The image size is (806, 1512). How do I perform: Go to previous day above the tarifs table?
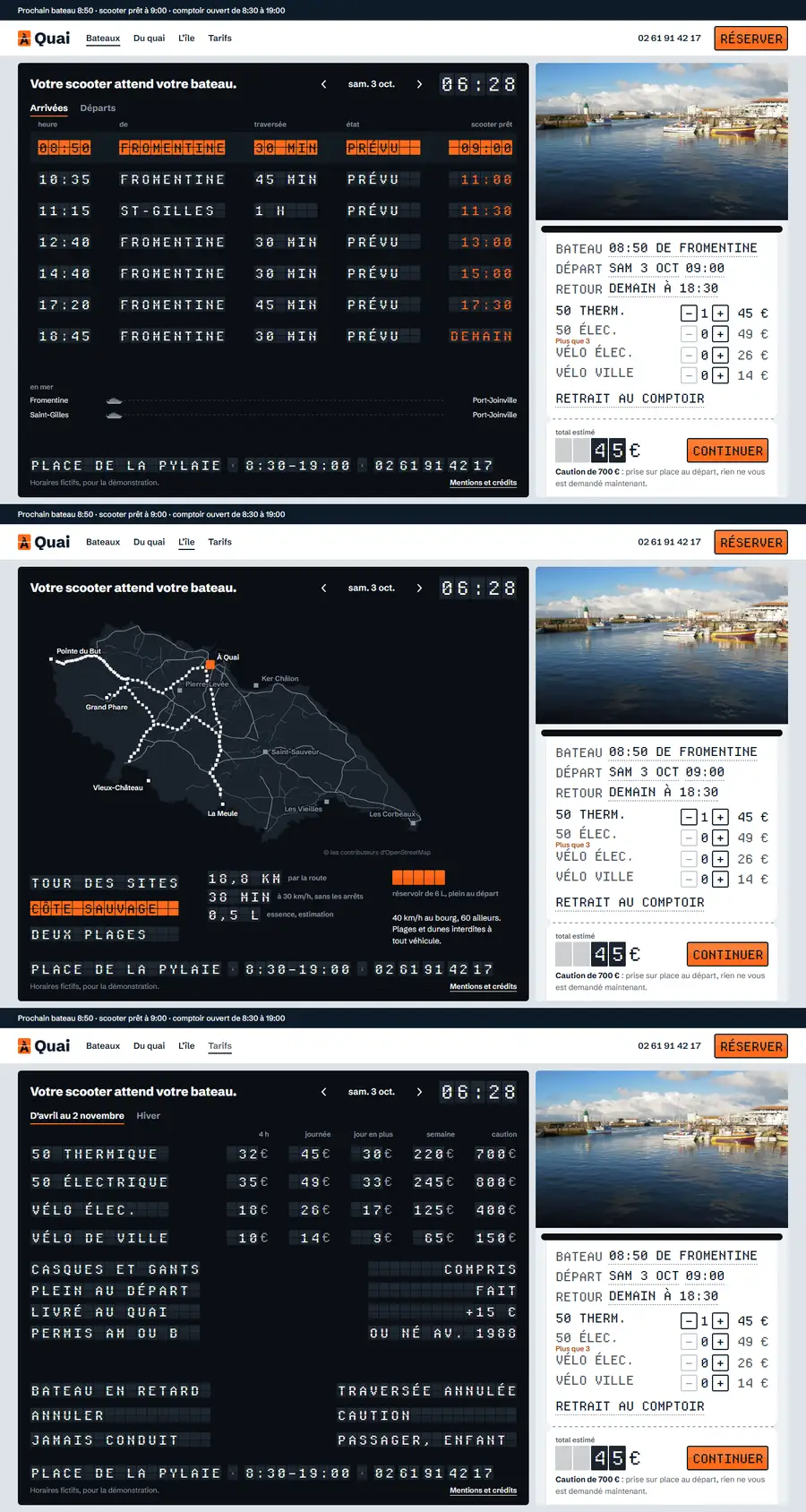[323, 1092]
